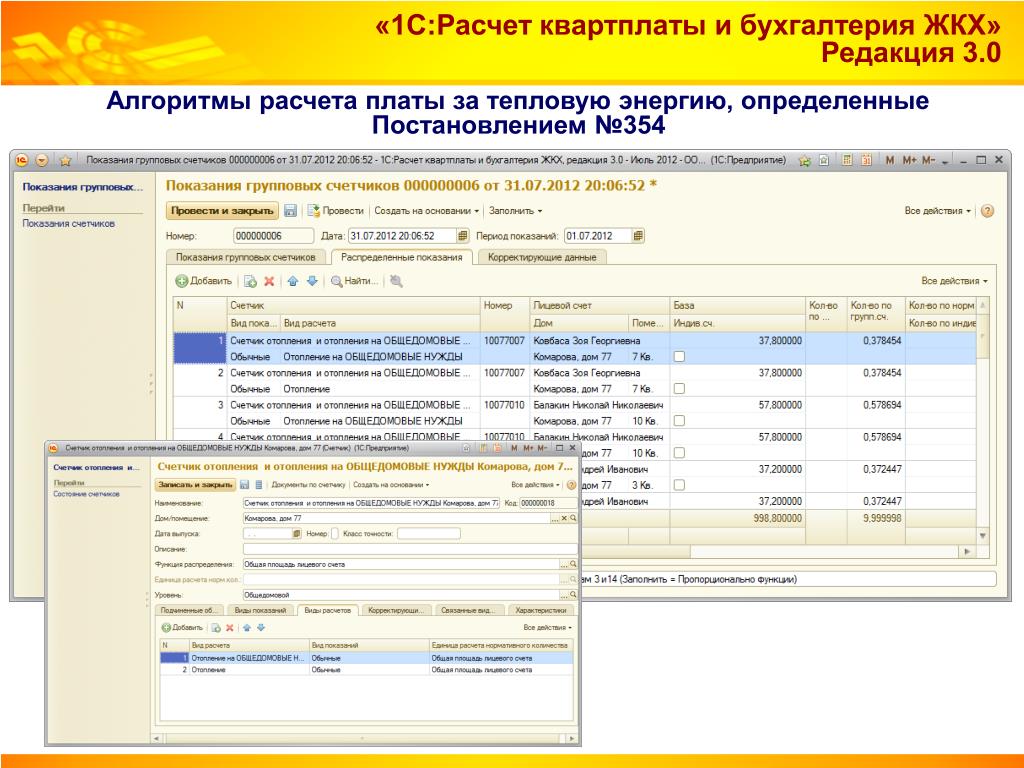Open the top Все действия menu in the main window
The image size is (1024, 768).
pos(937,211)
